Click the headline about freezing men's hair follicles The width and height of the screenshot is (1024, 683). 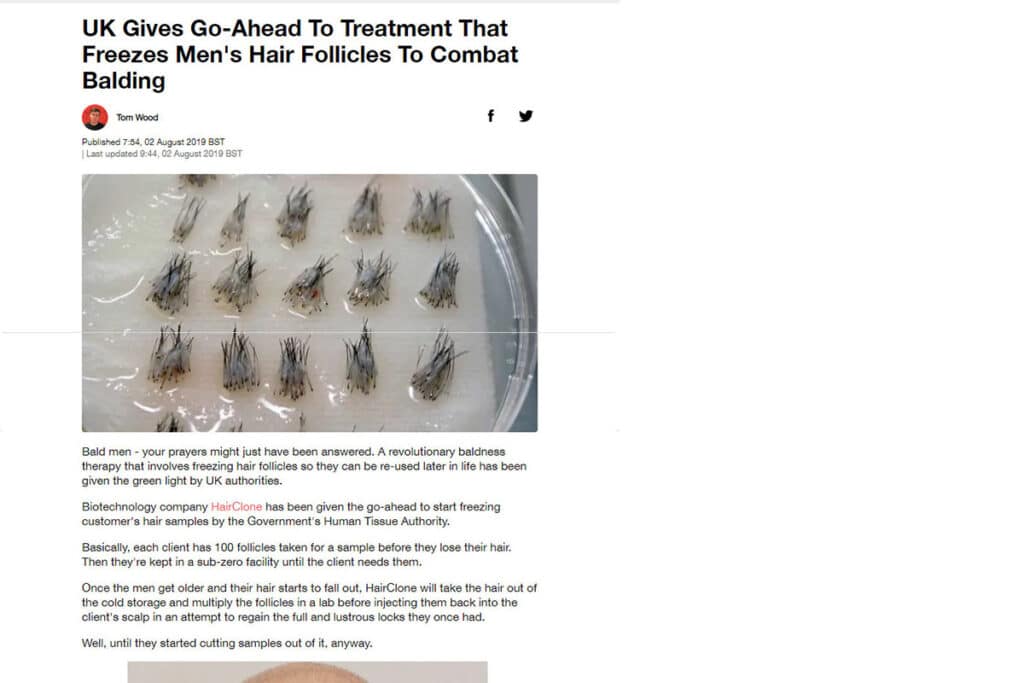[300, 54]
